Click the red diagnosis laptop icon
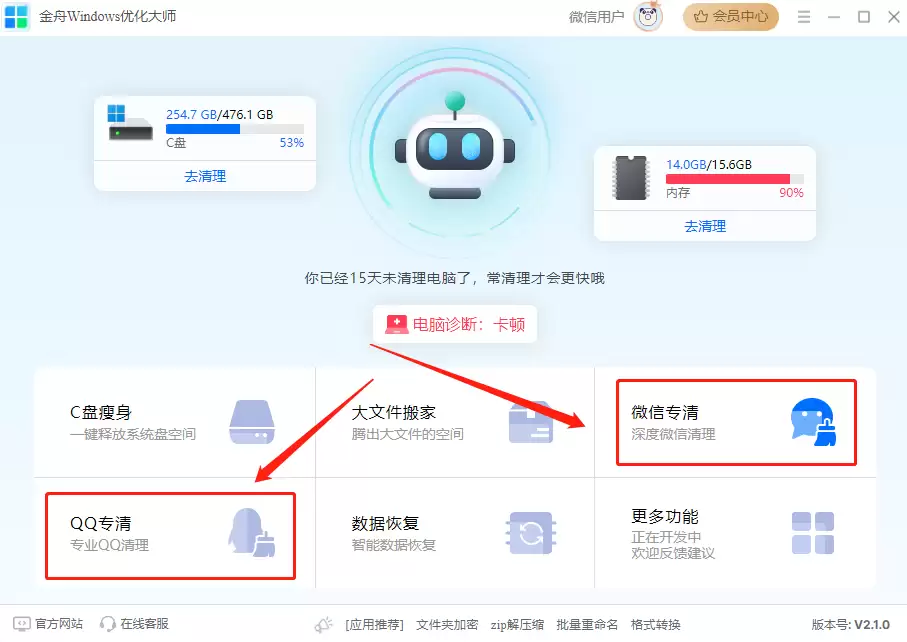Screen dimensions: 907x642 (x=397, y=324)
